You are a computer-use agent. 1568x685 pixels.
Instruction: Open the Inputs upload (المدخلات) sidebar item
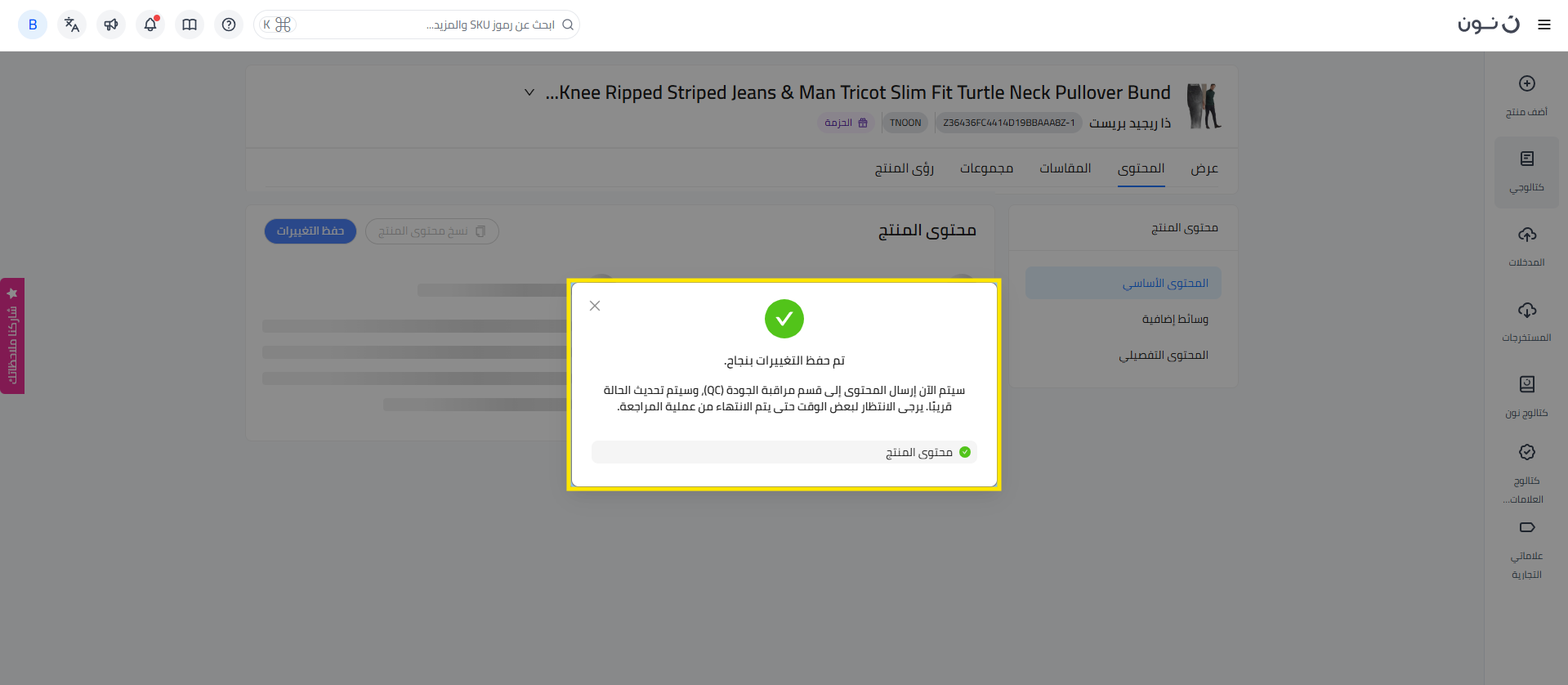click(1526, 247)
